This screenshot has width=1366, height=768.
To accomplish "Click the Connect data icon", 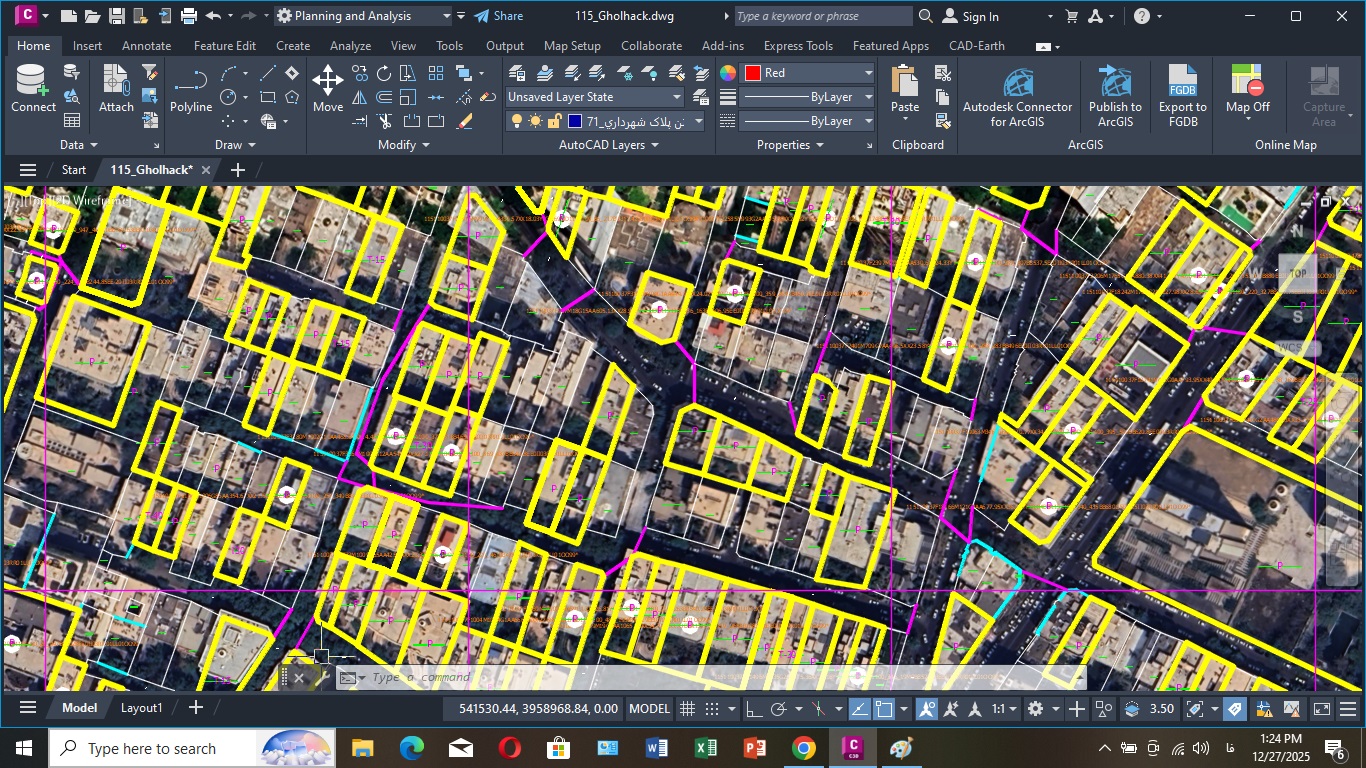I will point(33,89).
